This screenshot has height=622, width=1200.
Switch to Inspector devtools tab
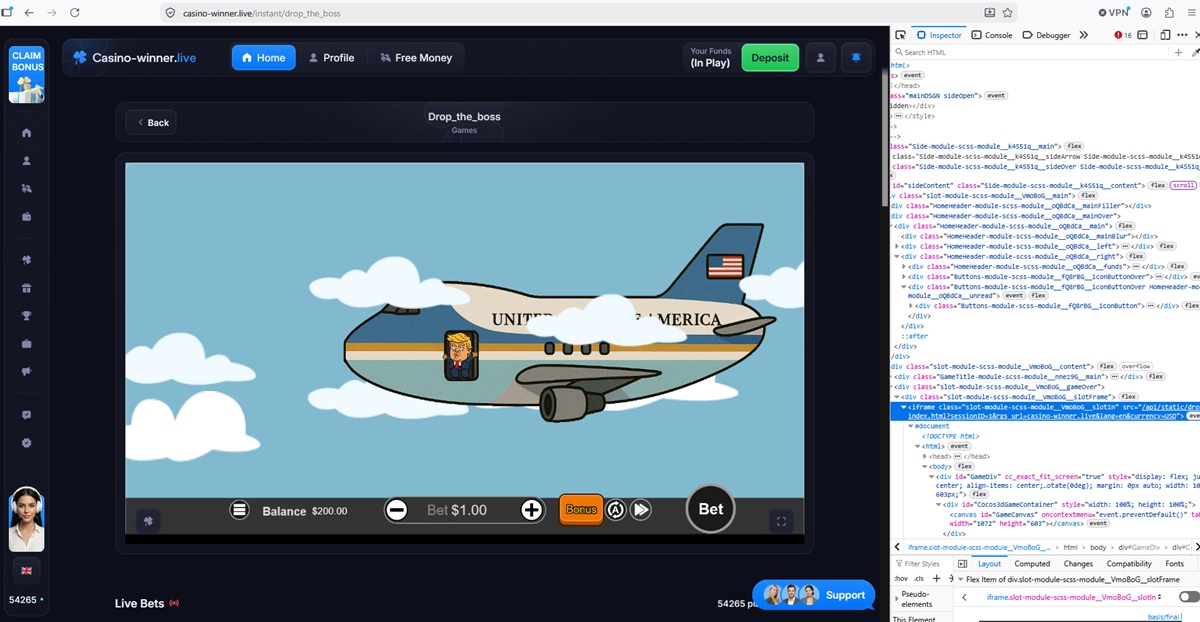click(x=939, y=35)
